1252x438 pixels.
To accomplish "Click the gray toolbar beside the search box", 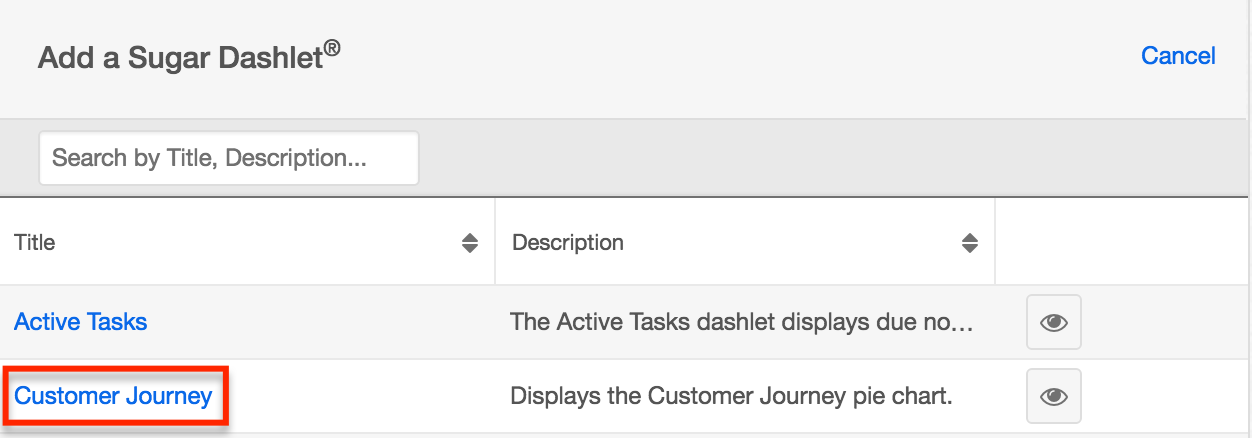I will click(x=800, y=158).
